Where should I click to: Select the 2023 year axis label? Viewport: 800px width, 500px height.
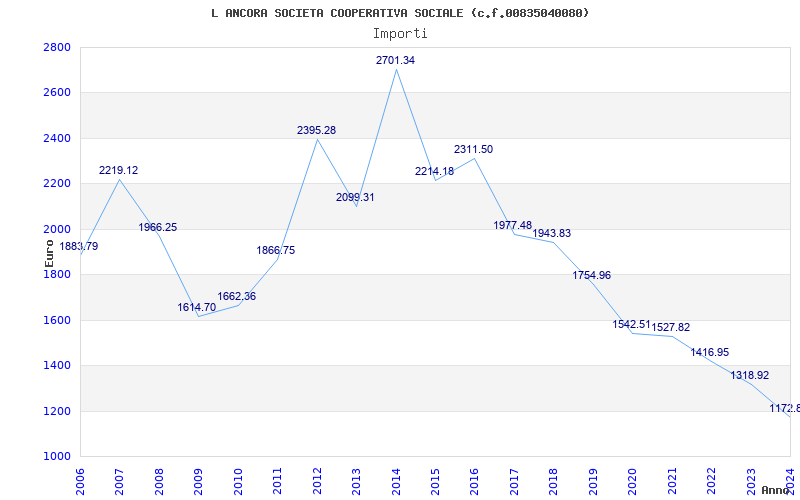[x=751, y=482]
